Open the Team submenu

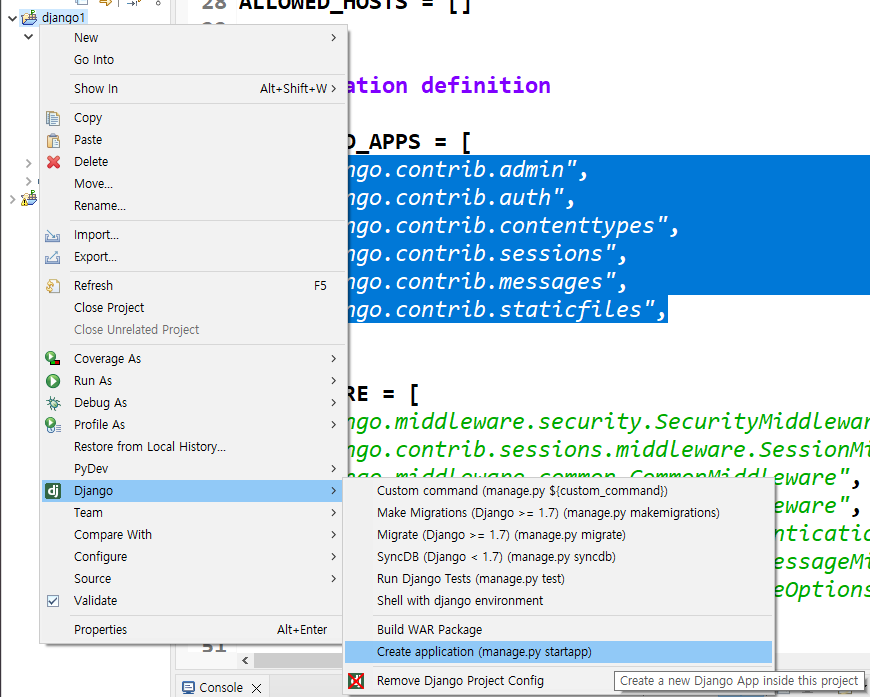coord(192,513)
